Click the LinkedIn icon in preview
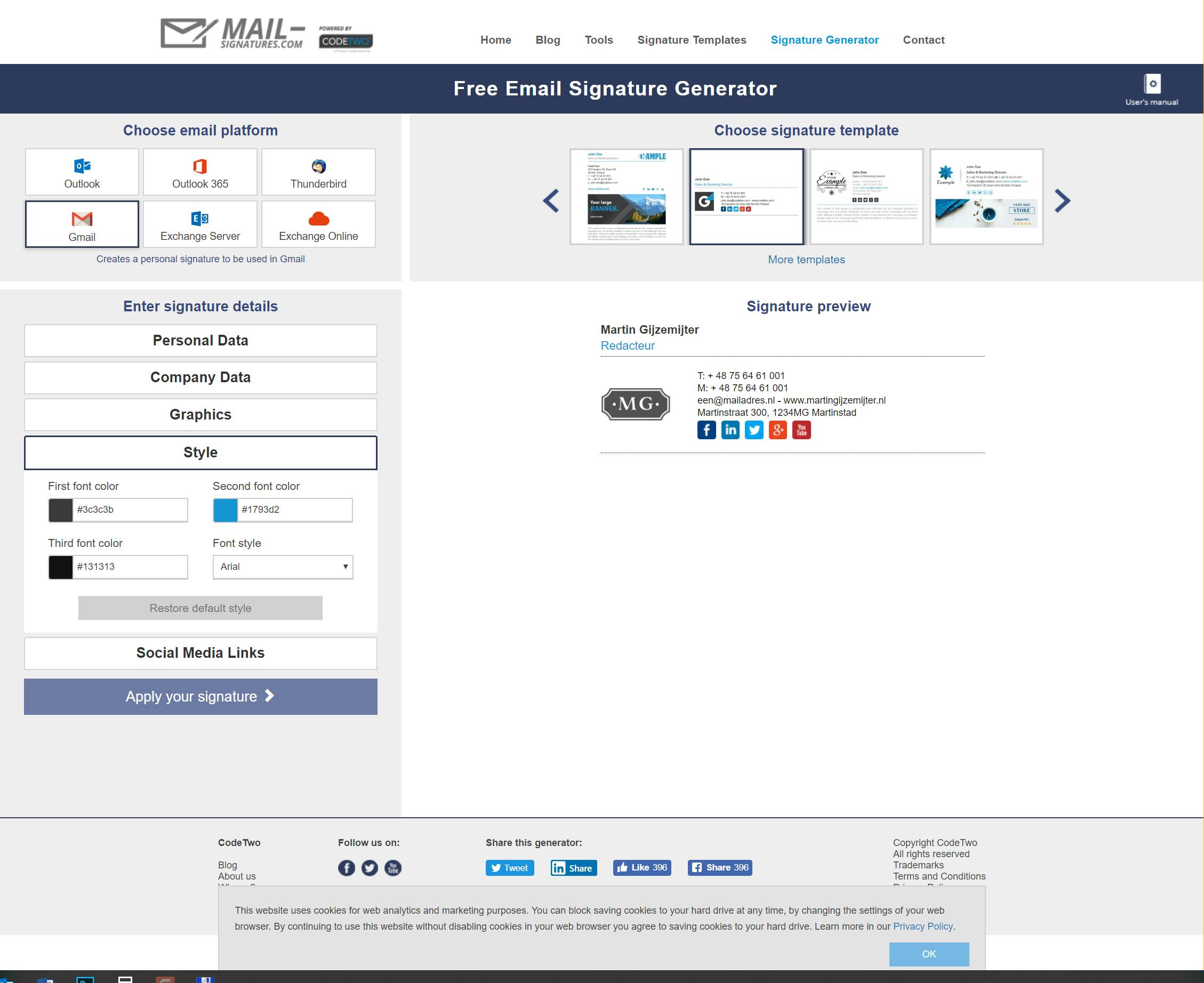 730,430
